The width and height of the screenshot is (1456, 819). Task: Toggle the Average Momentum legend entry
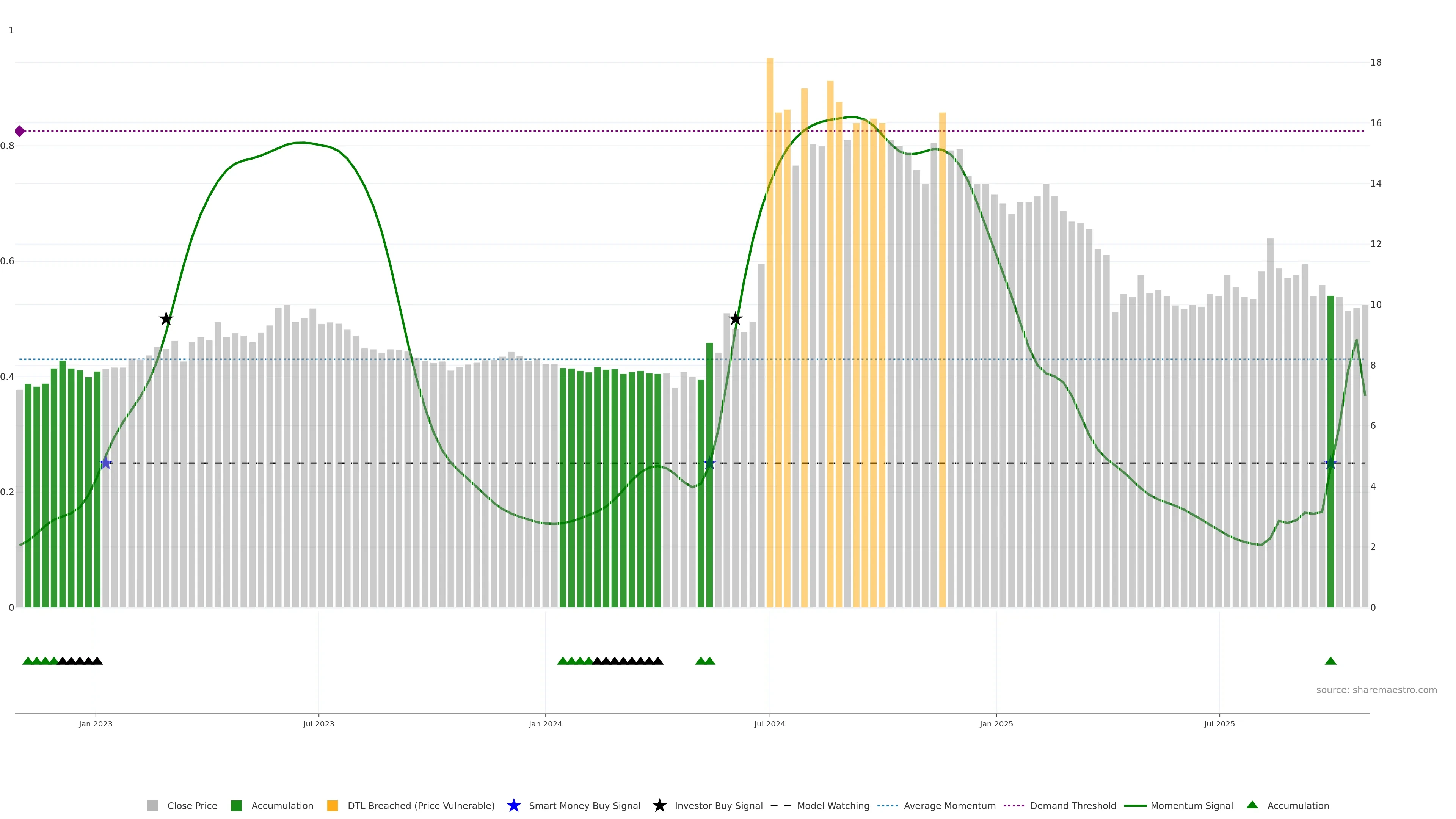[949, 805]
